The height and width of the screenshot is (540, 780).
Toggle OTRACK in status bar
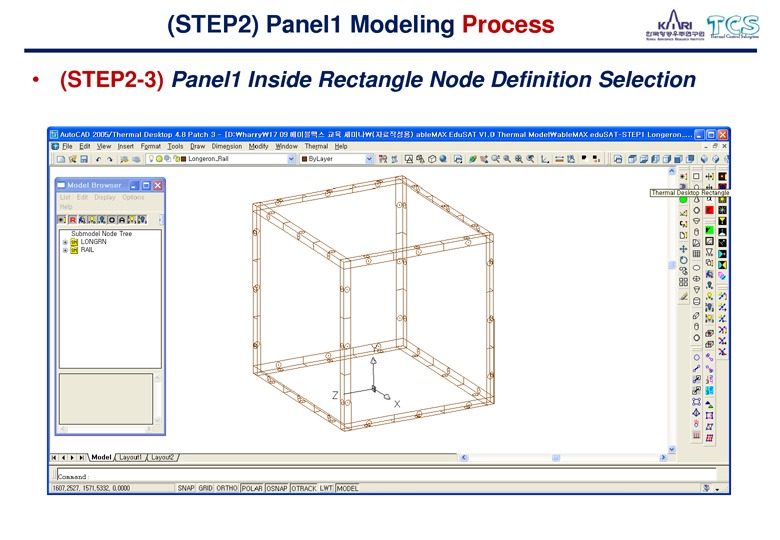304,488
